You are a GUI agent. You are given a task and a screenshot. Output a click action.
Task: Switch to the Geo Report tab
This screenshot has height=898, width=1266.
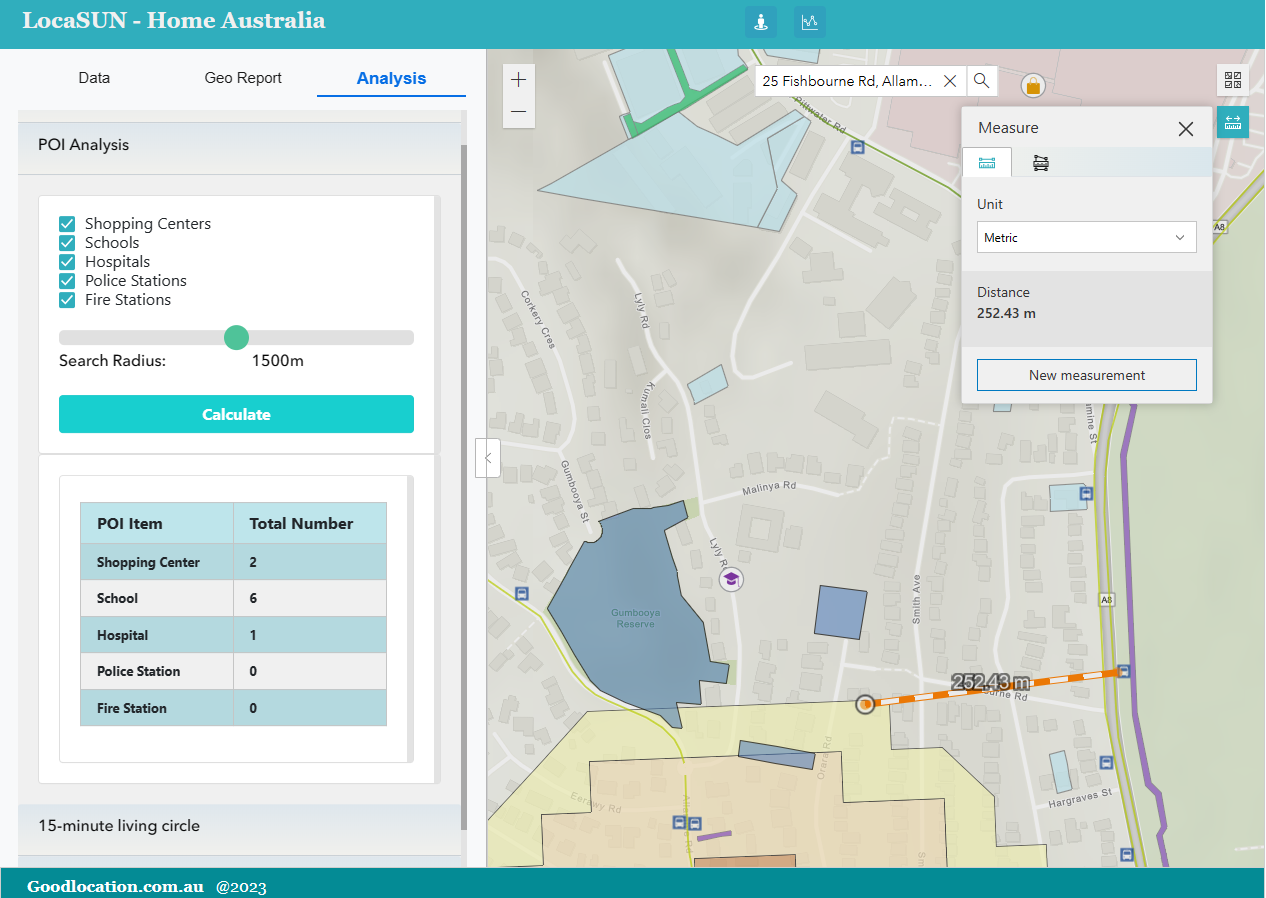click(x=243, y=78)
